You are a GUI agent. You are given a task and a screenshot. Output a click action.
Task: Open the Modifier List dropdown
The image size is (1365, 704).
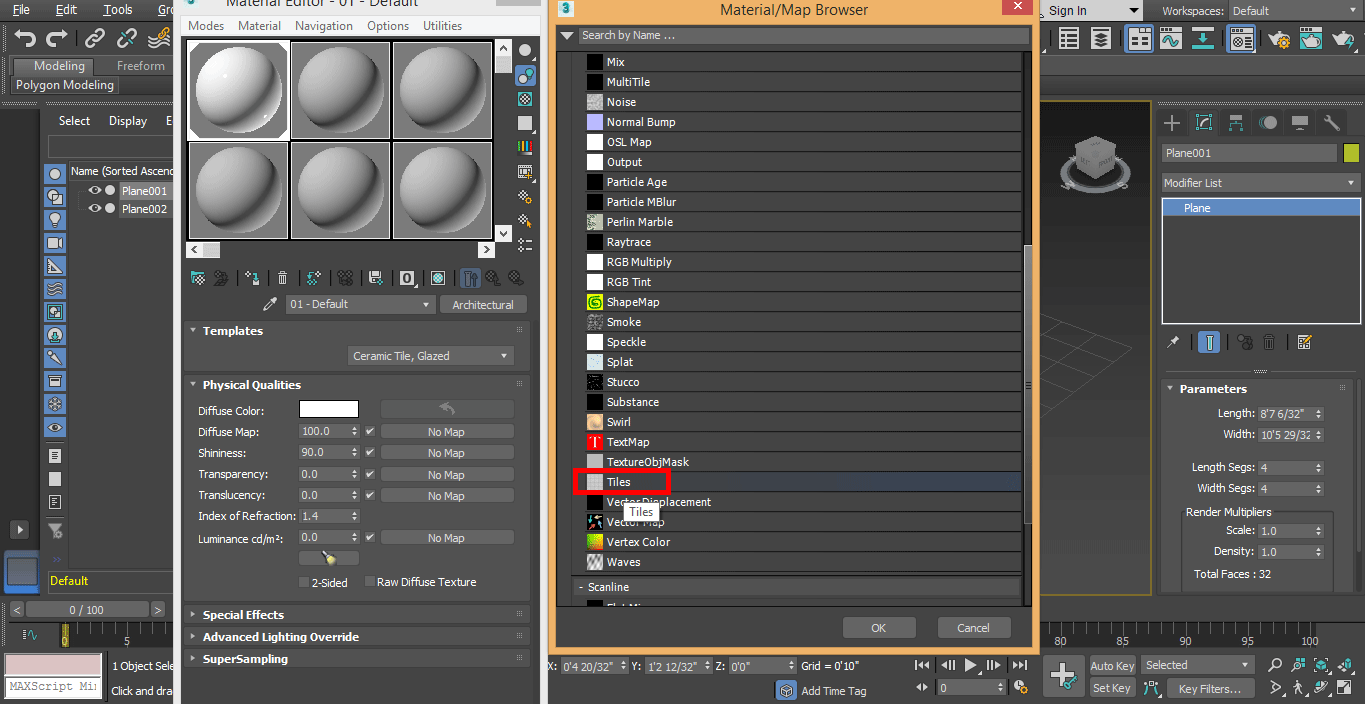coord(1260,183)
